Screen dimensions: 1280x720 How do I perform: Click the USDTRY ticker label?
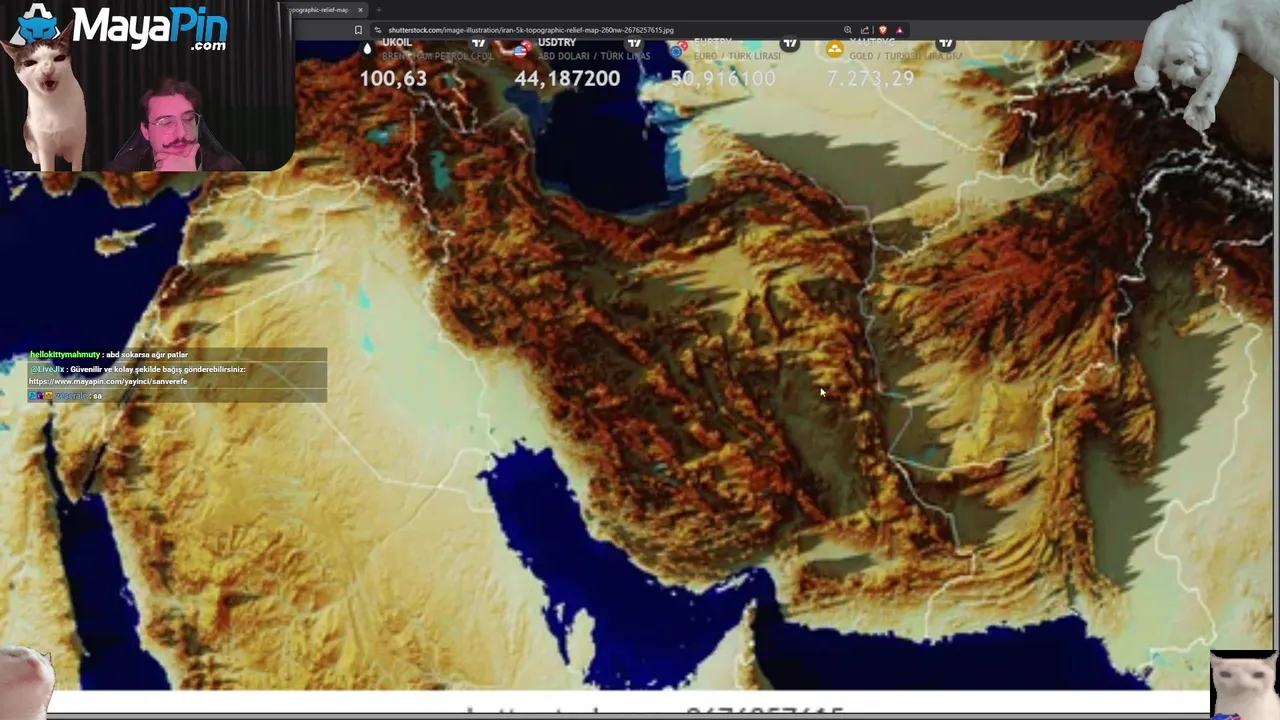pyautogui.click(x=557, y=43)
